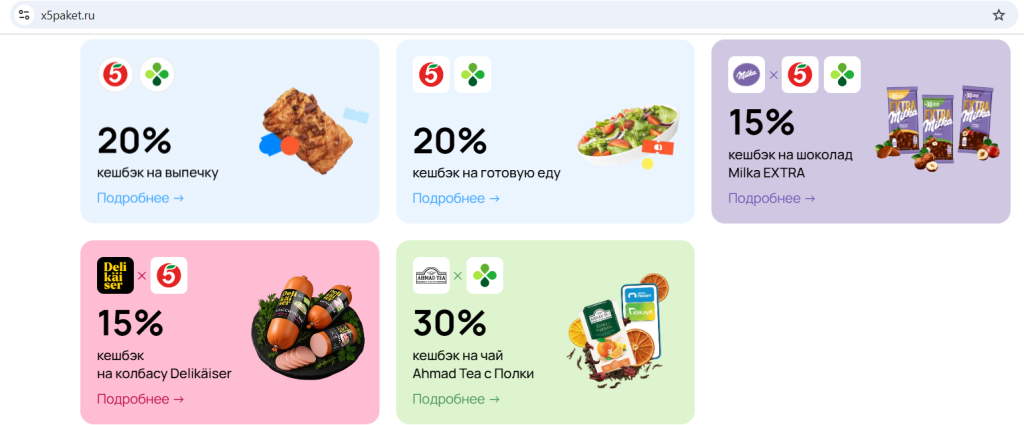
Task: Click Perekrestok clover logo on bakery cashback card
Action: (x=157, y=74)
